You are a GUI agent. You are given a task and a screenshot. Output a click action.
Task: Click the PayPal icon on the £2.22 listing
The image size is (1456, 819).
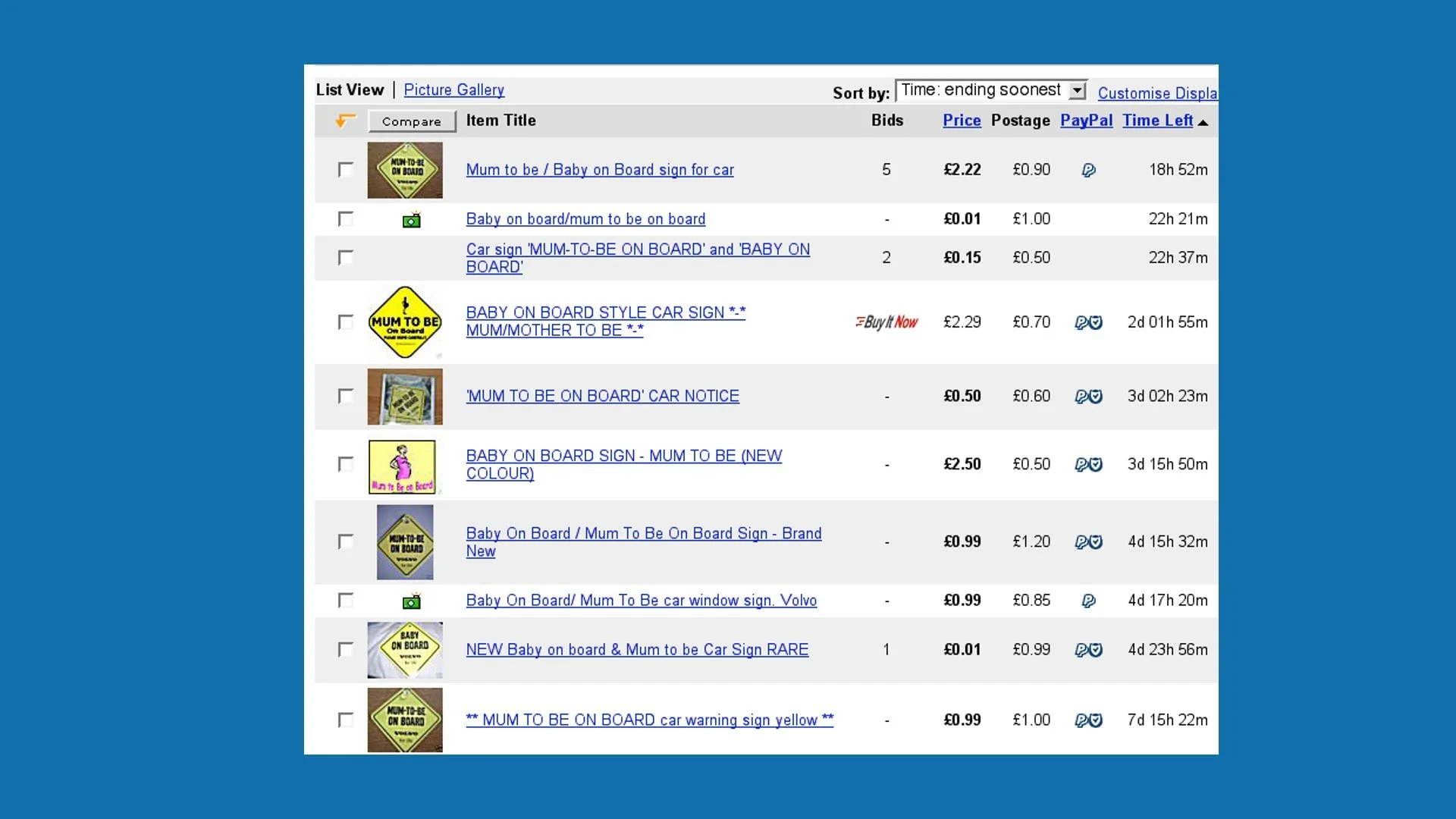click(x=1088, y=171)
